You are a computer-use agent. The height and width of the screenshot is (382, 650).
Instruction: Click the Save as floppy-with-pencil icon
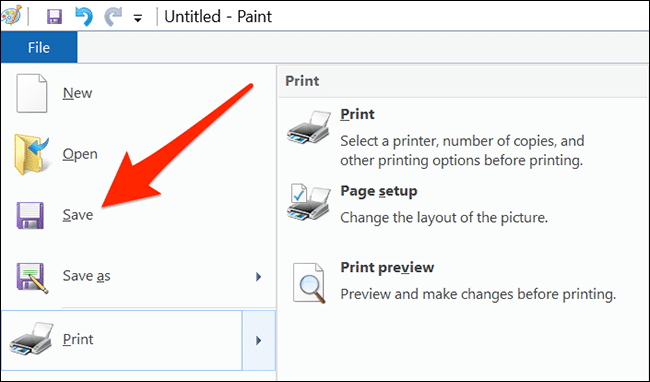(32, 278)
